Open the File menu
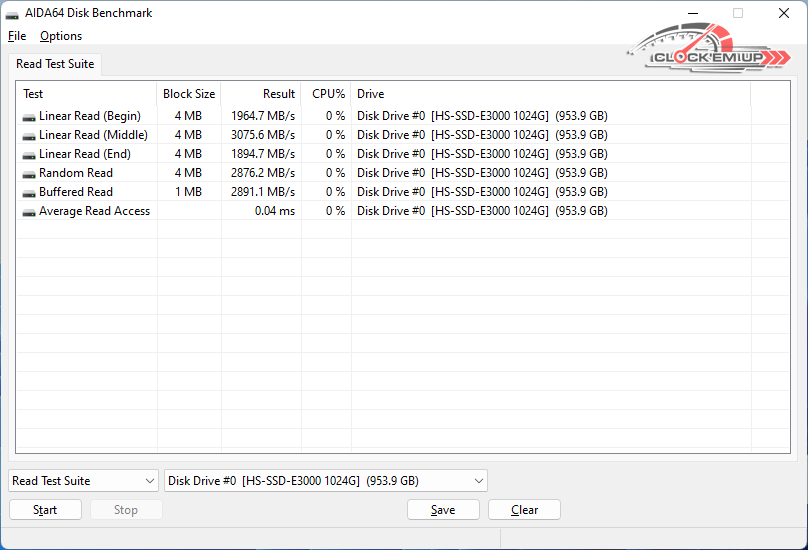The image size is (808, 550). click(x=16, y=36)
